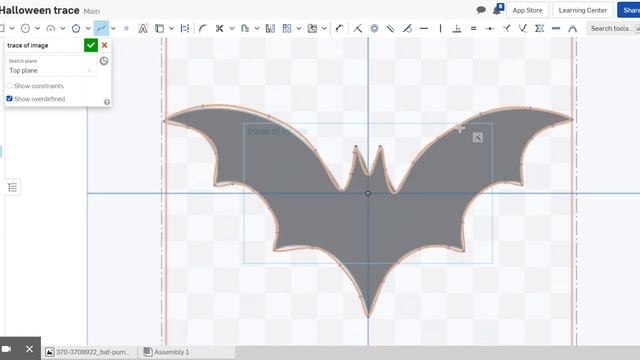Select the Insert image tool

312,28
